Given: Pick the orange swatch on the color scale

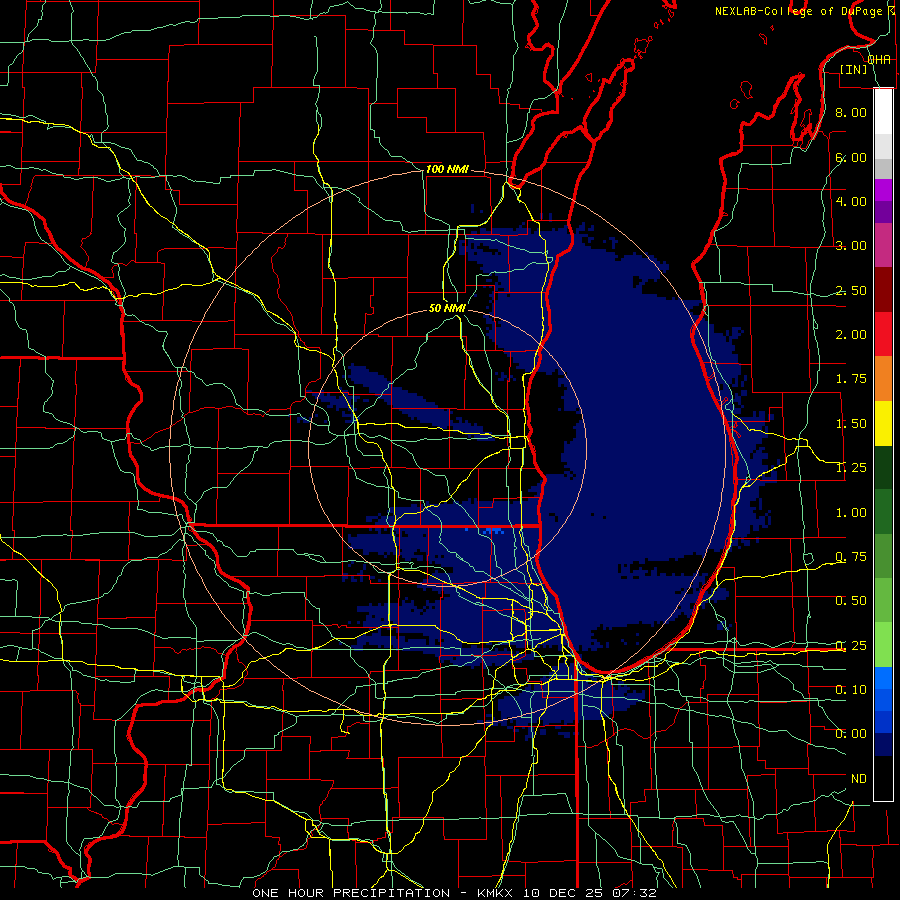Looking at the screenshot, I should [883, 379].
